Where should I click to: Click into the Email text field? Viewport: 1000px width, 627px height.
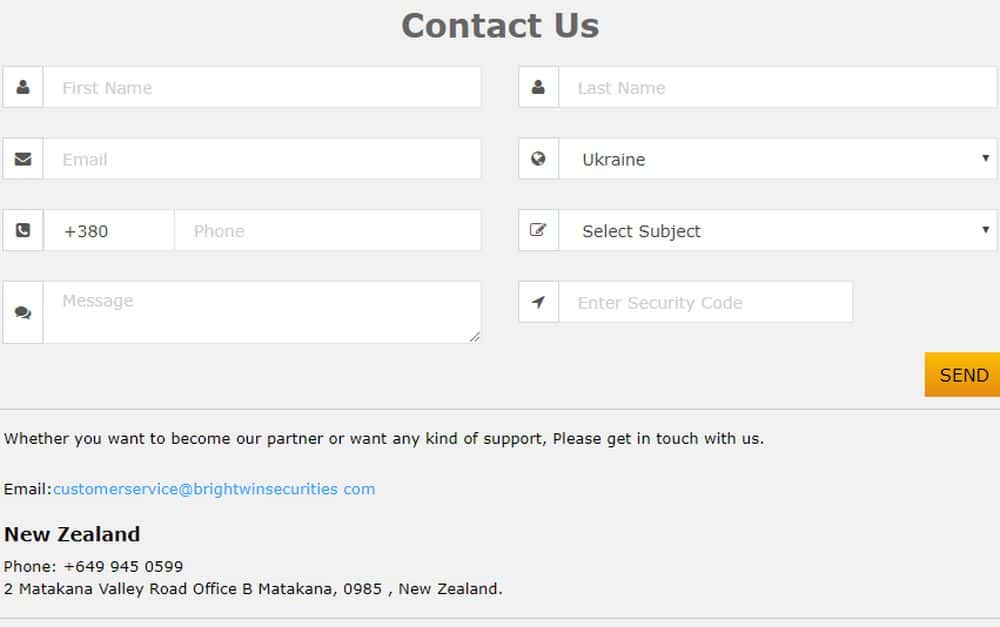(x=262, y=159)
